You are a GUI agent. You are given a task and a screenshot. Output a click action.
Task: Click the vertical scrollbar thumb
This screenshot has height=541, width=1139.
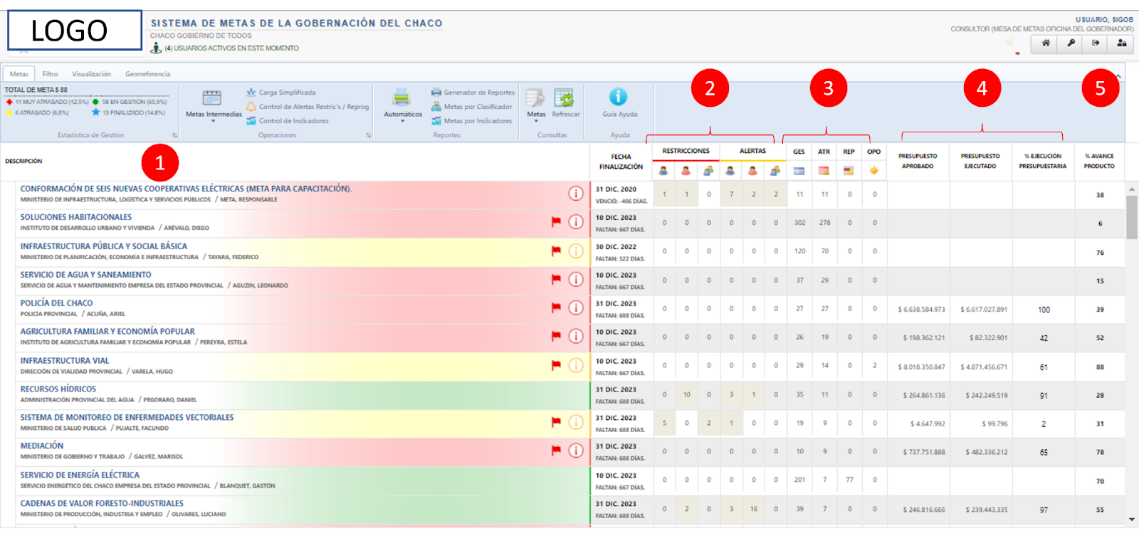coord(1132,216)
